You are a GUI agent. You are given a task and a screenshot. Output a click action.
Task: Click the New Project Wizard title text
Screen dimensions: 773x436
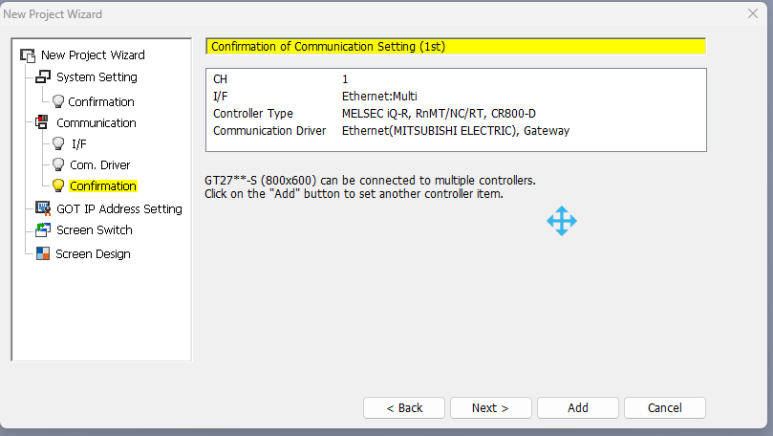pyautogui.click(x=53, y=14)
